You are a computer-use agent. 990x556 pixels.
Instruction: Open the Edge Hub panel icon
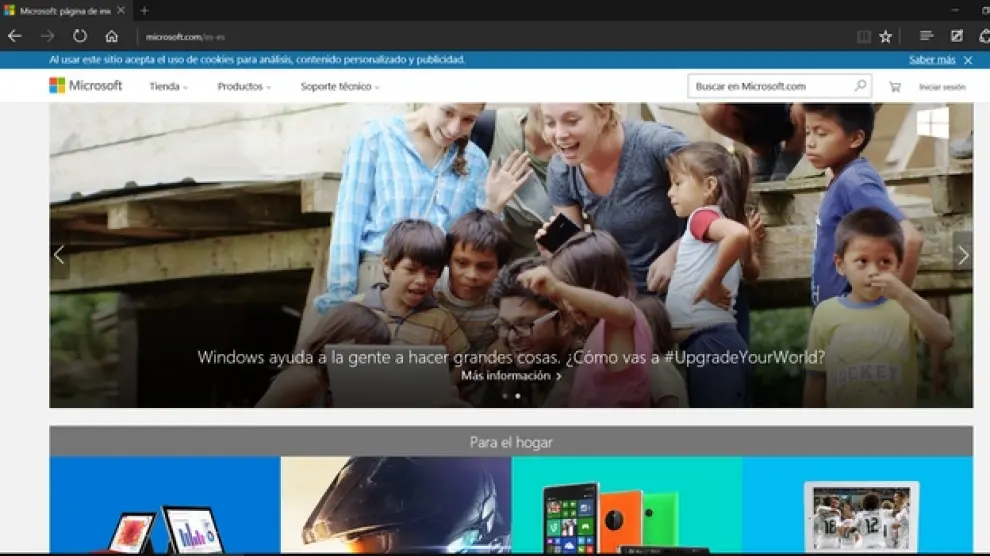[x=926, y=36]
